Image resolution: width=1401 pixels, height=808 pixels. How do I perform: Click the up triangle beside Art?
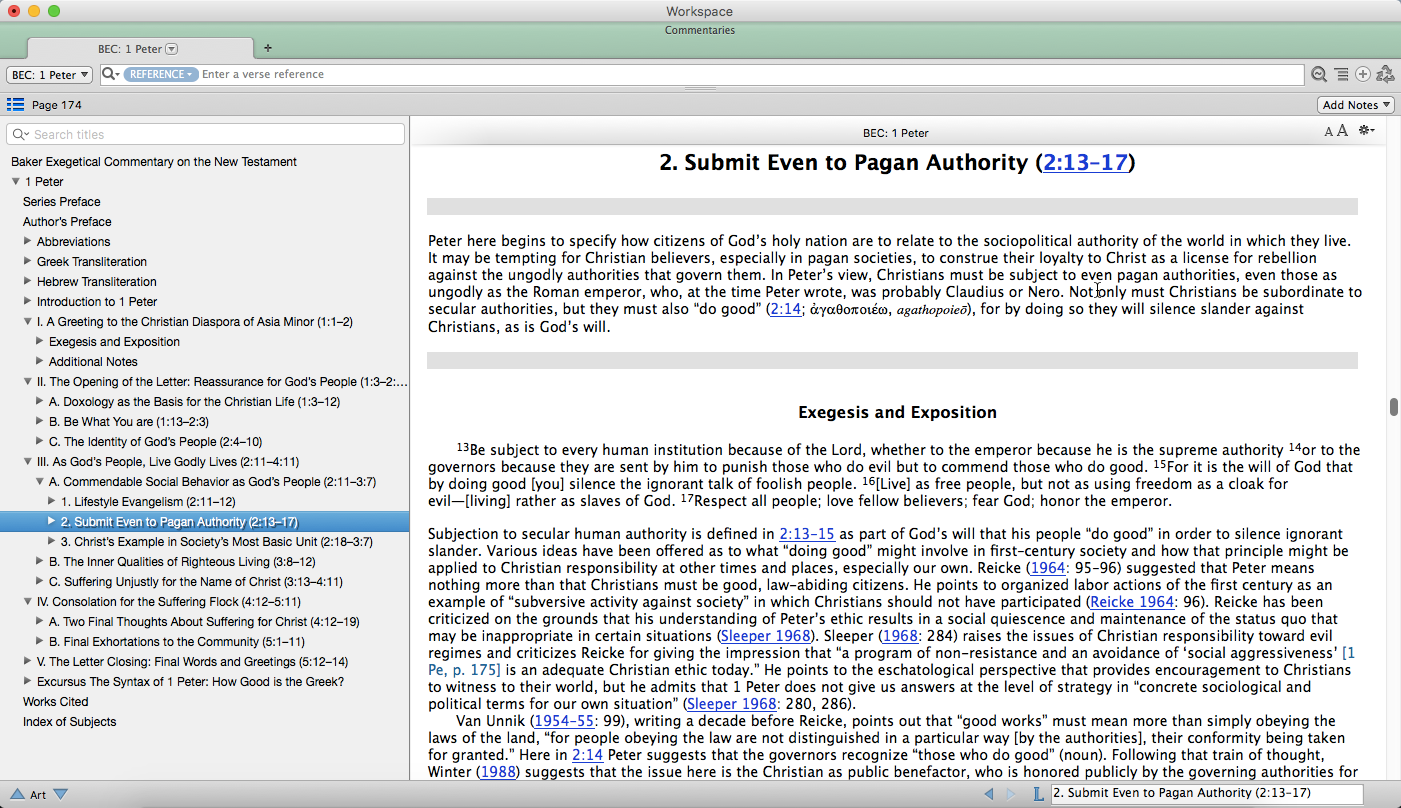pyautogui.click(x=17, y=795)
